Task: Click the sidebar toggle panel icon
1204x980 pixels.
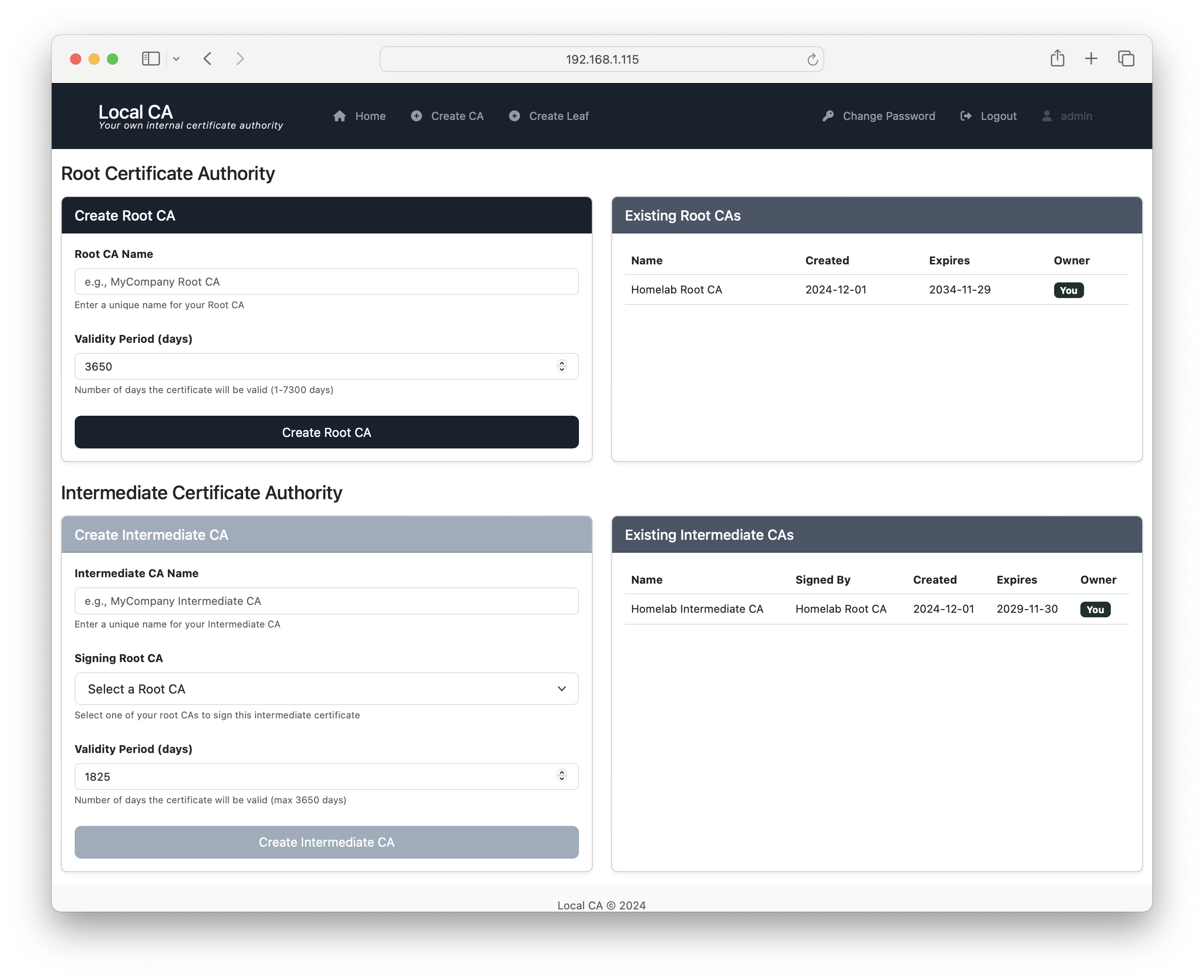Action: tap(150, 58)
